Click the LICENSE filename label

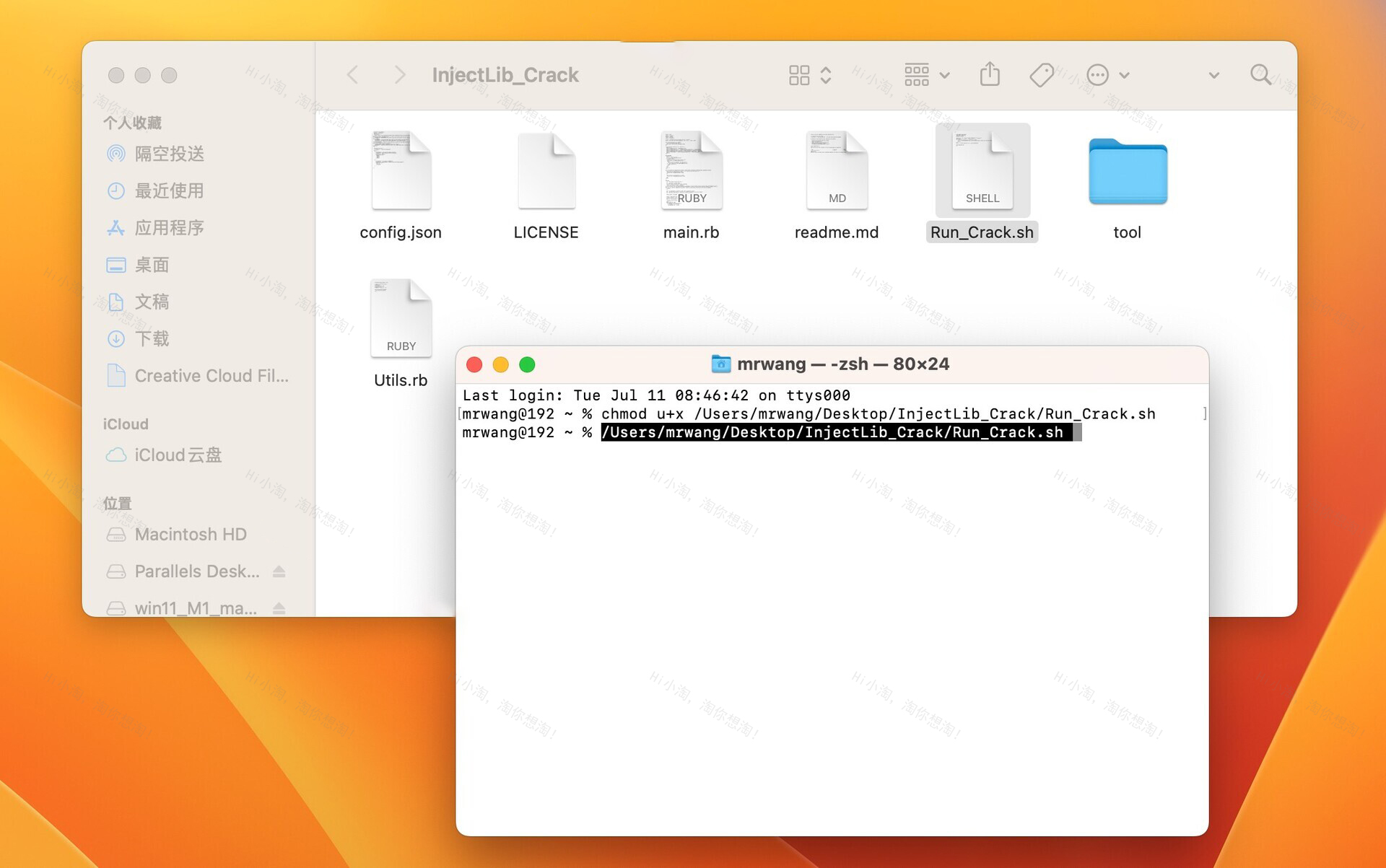[x=546, y=232]
